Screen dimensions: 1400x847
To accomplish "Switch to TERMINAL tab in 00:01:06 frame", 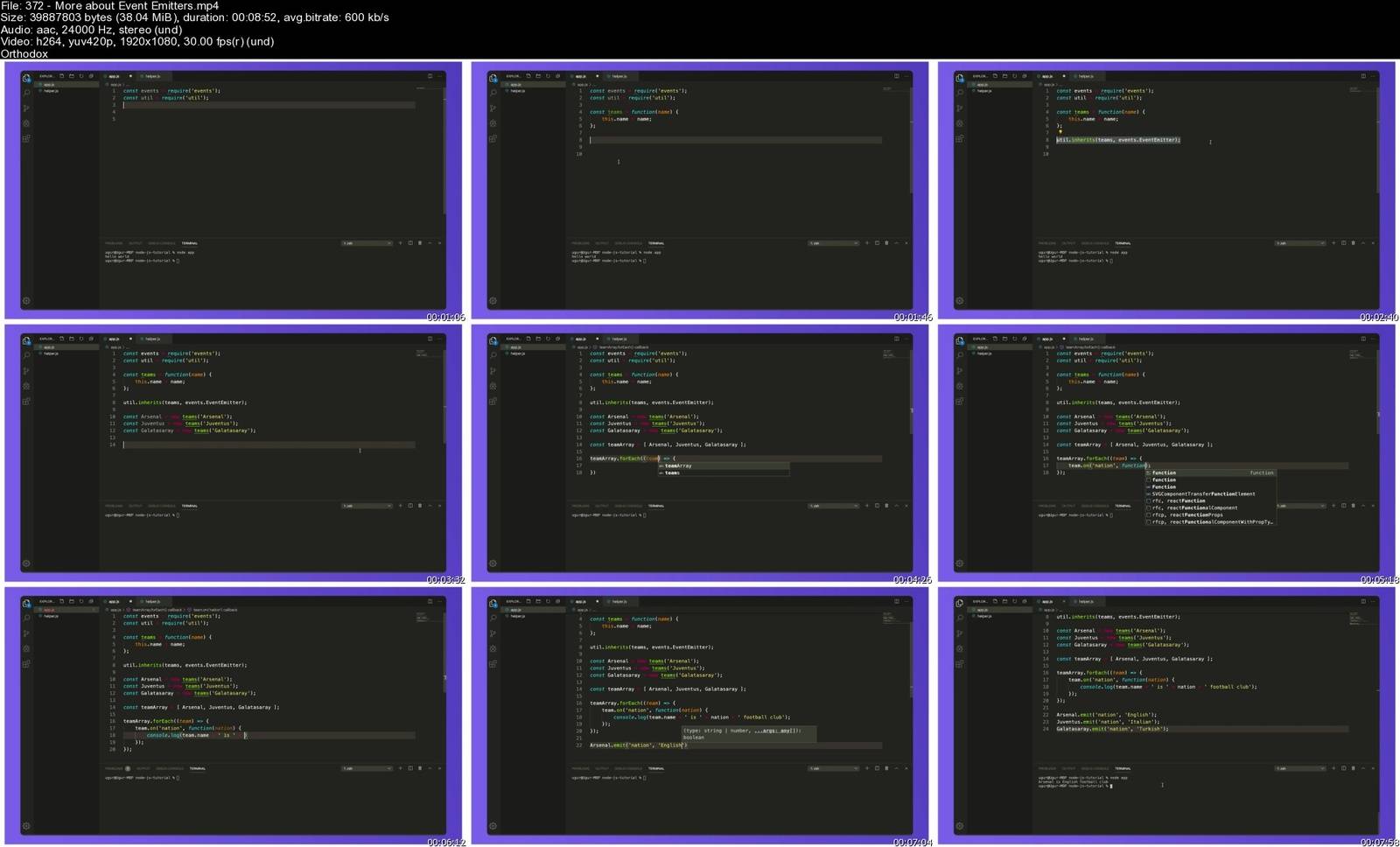I will click(189, 243).
